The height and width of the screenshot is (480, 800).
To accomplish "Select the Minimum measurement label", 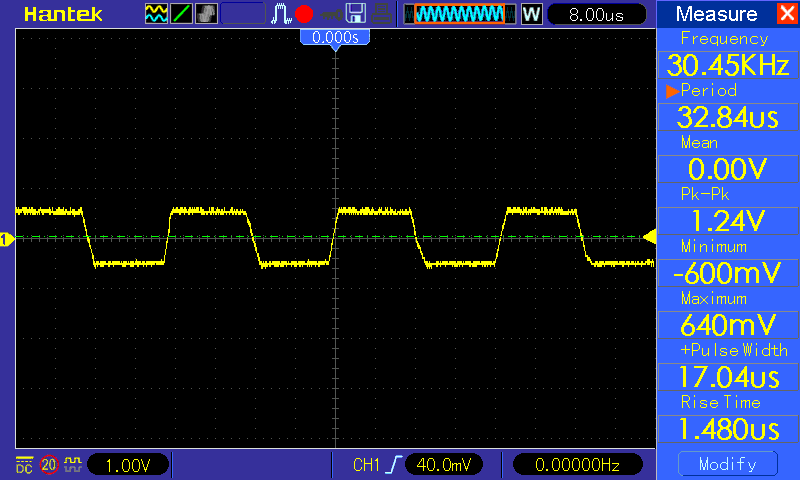I will click(714, 247).
